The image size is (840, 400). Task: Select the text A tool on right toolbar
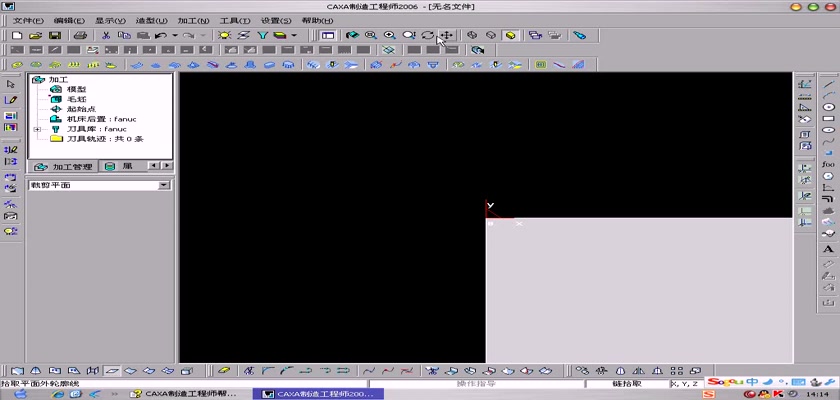coord(828,249)
